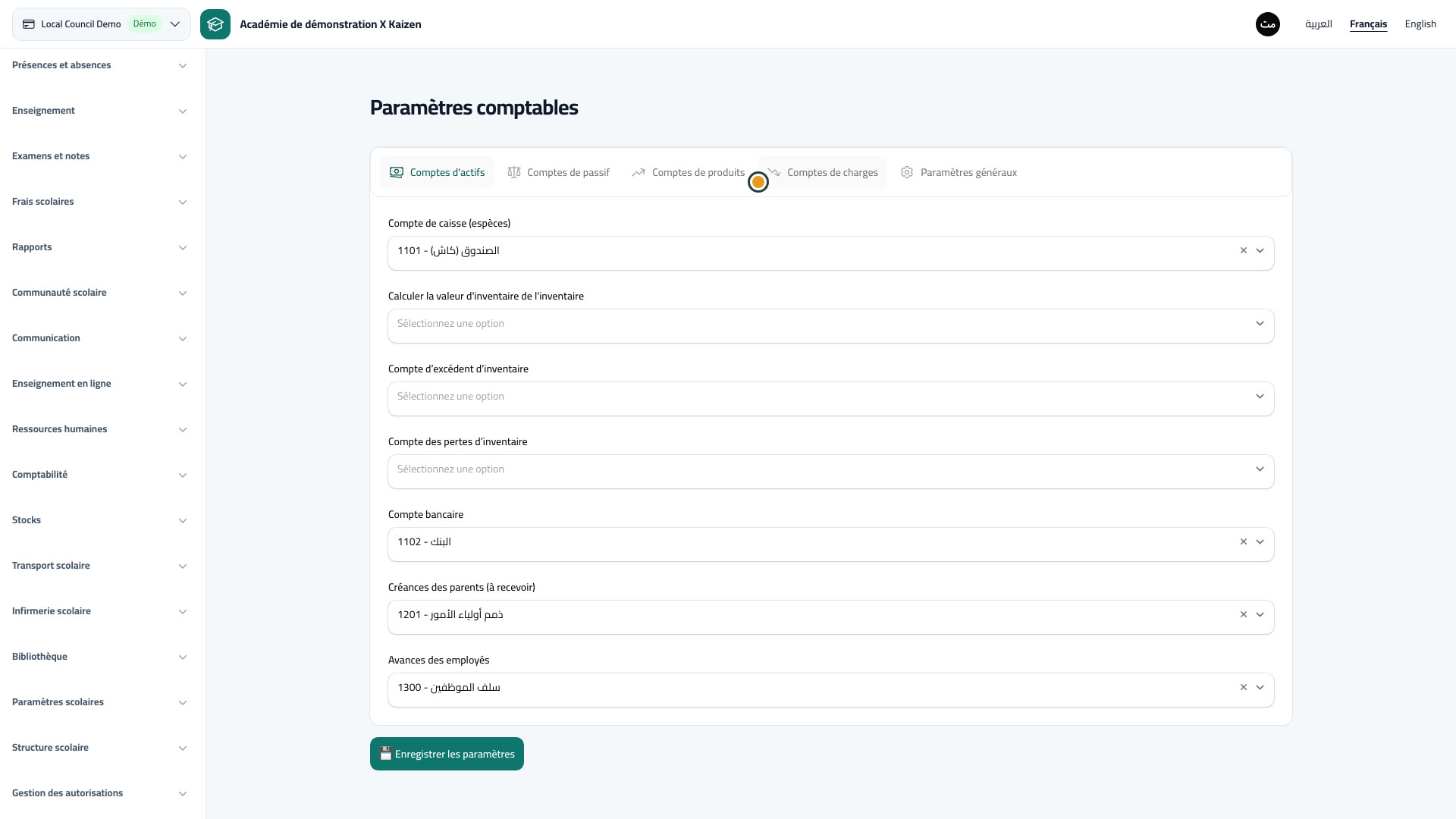Expand the Infirmerie scolaire section
The image size is (1456, 819).
(x=99, y=611)
